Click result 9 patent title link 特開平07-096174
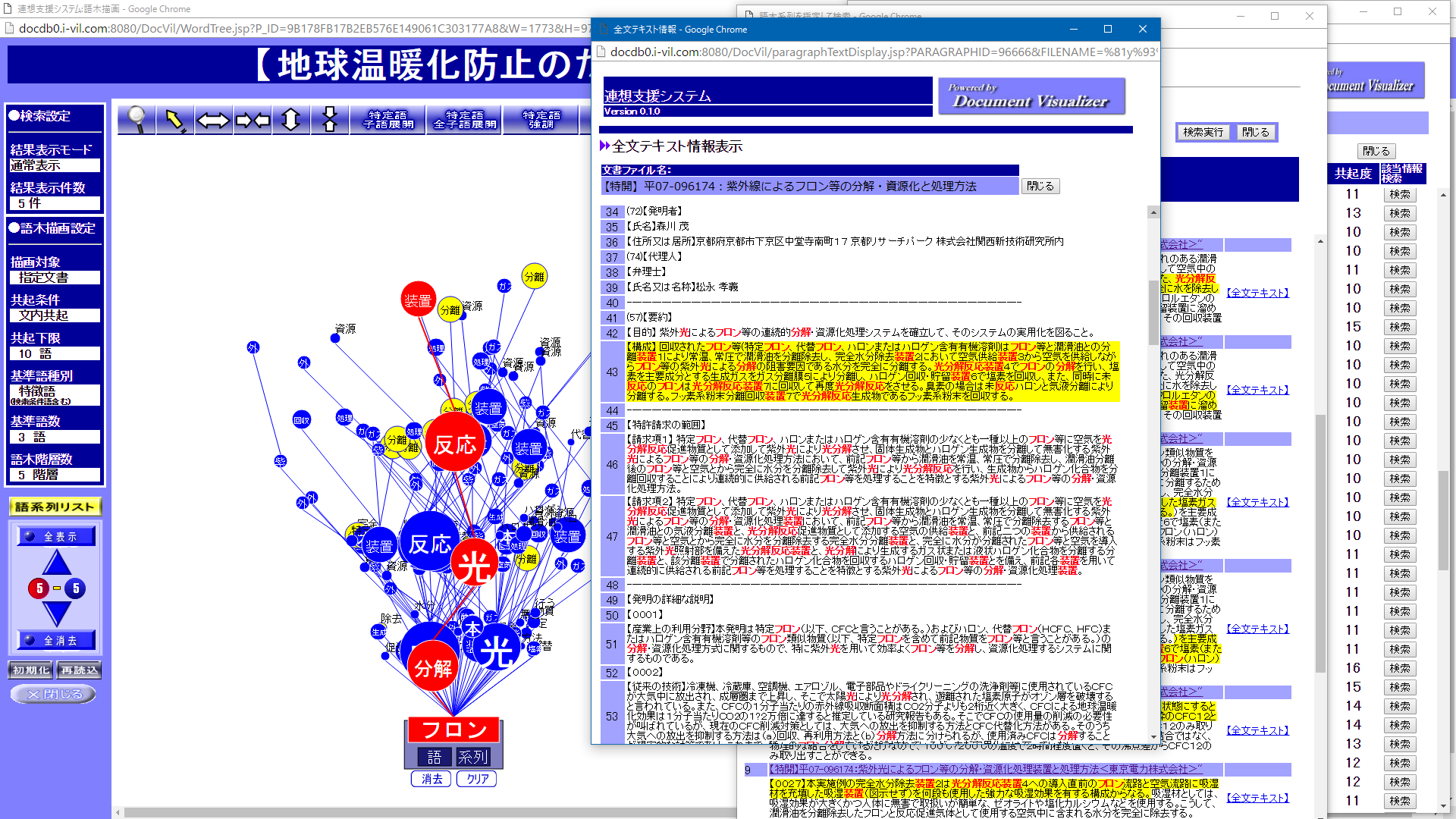1456x819 pixels. [986, 770]
